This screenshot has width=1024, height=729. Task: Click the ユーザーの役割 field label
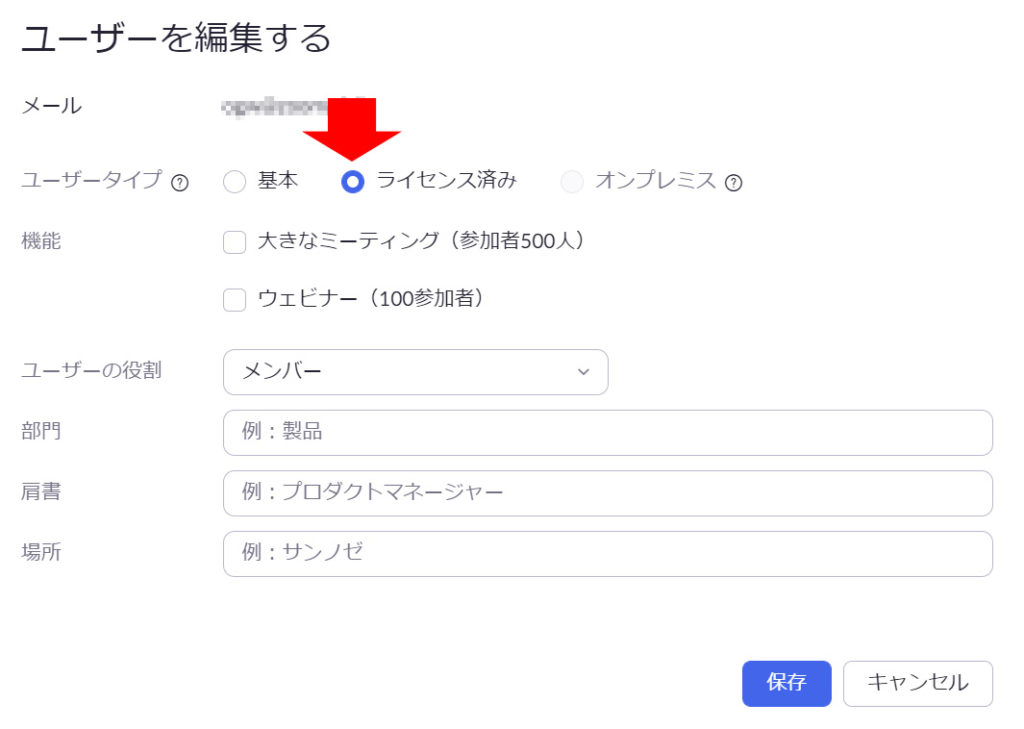pyautogui.click(x=91, y=371)
